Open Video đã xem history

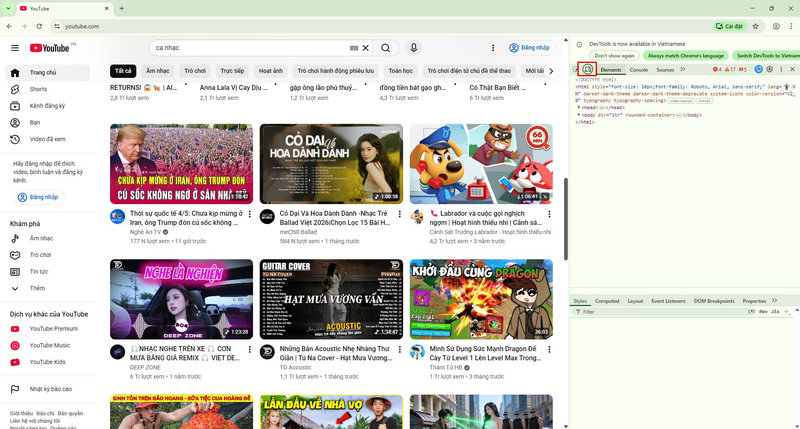[48, 139]
